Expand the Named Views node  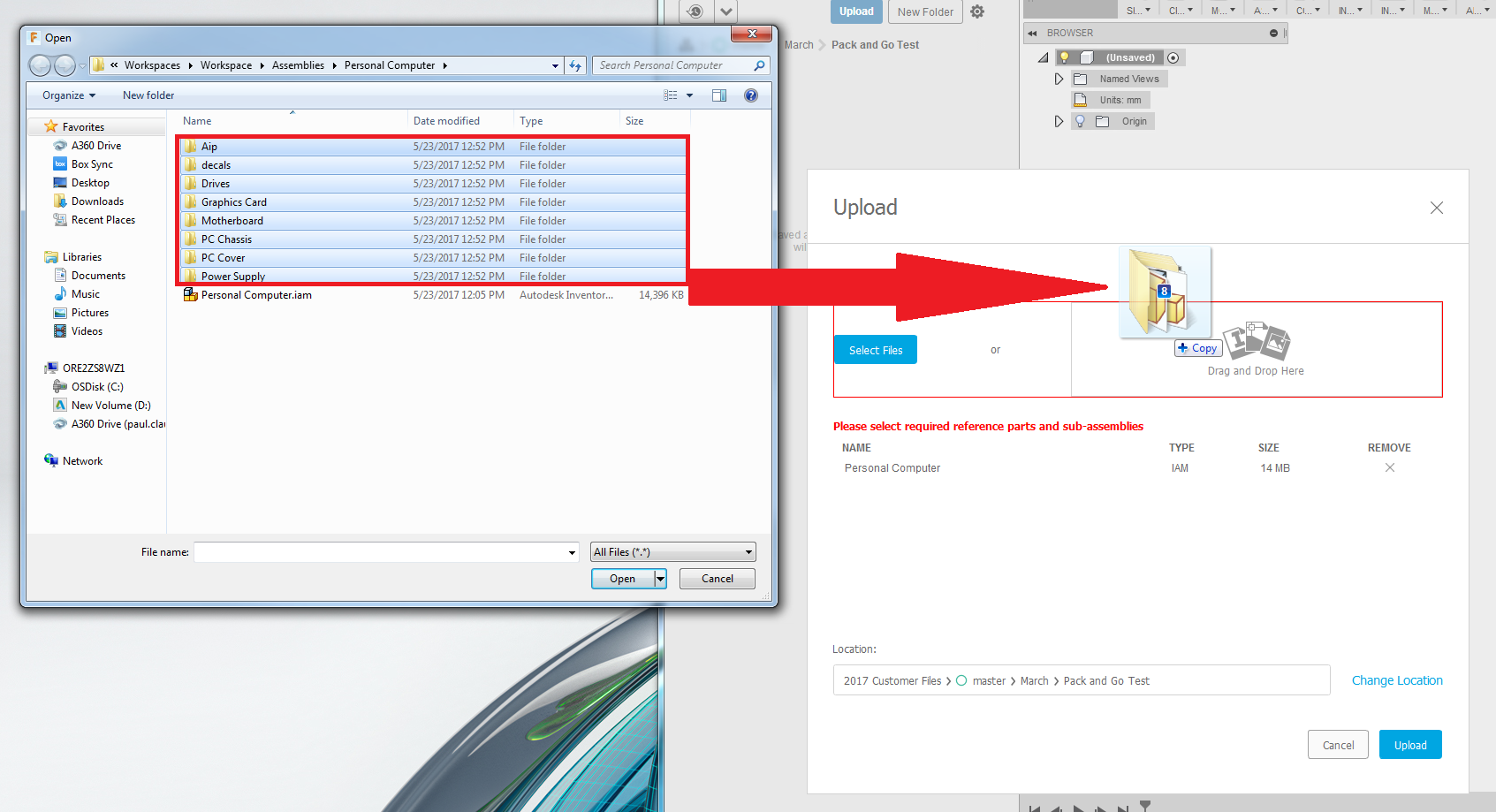[1059, 79]
